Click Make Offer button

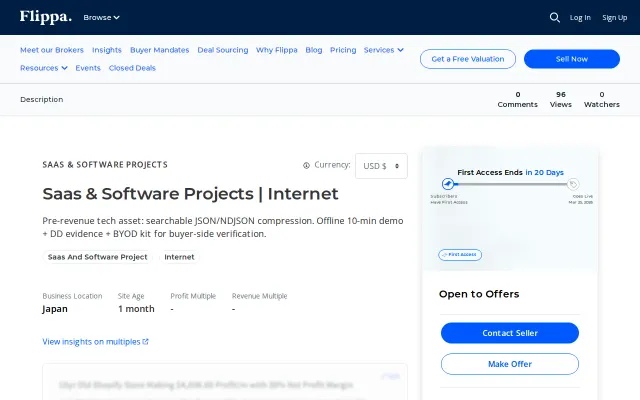coord(510,364)
